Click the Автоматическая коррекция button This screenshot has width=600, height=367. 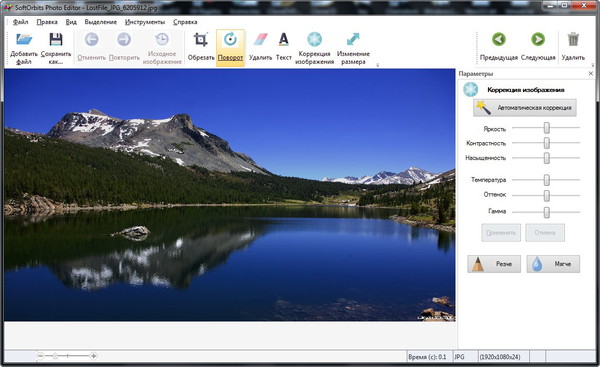tap(525, 108)
